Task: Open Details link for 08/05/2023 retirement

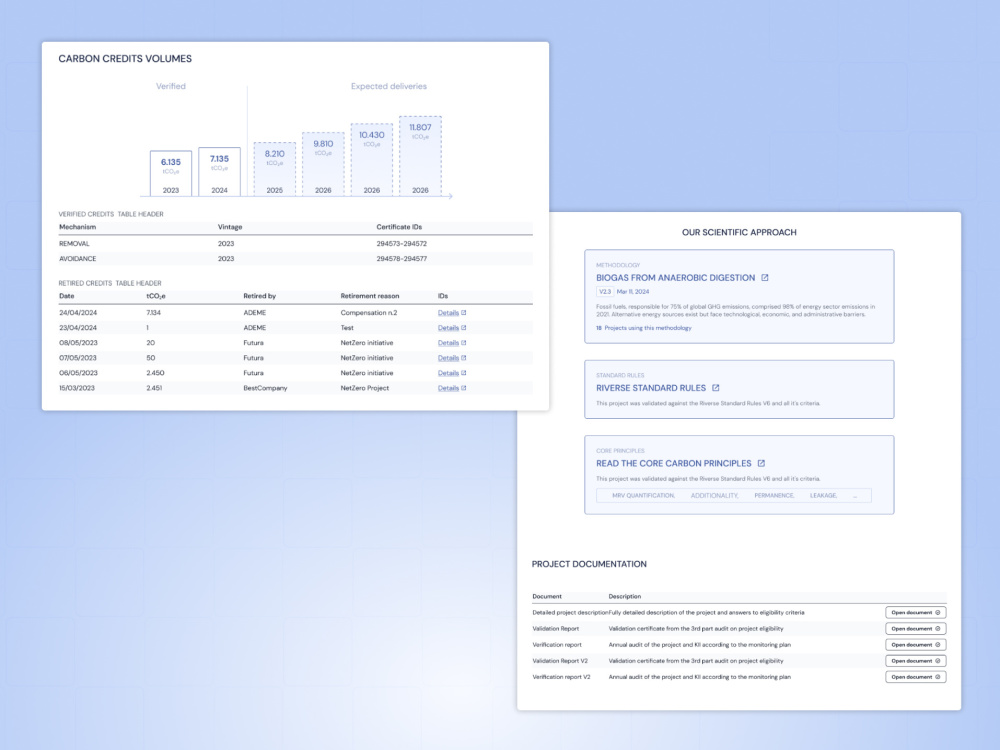Action: tap(452, 342)
